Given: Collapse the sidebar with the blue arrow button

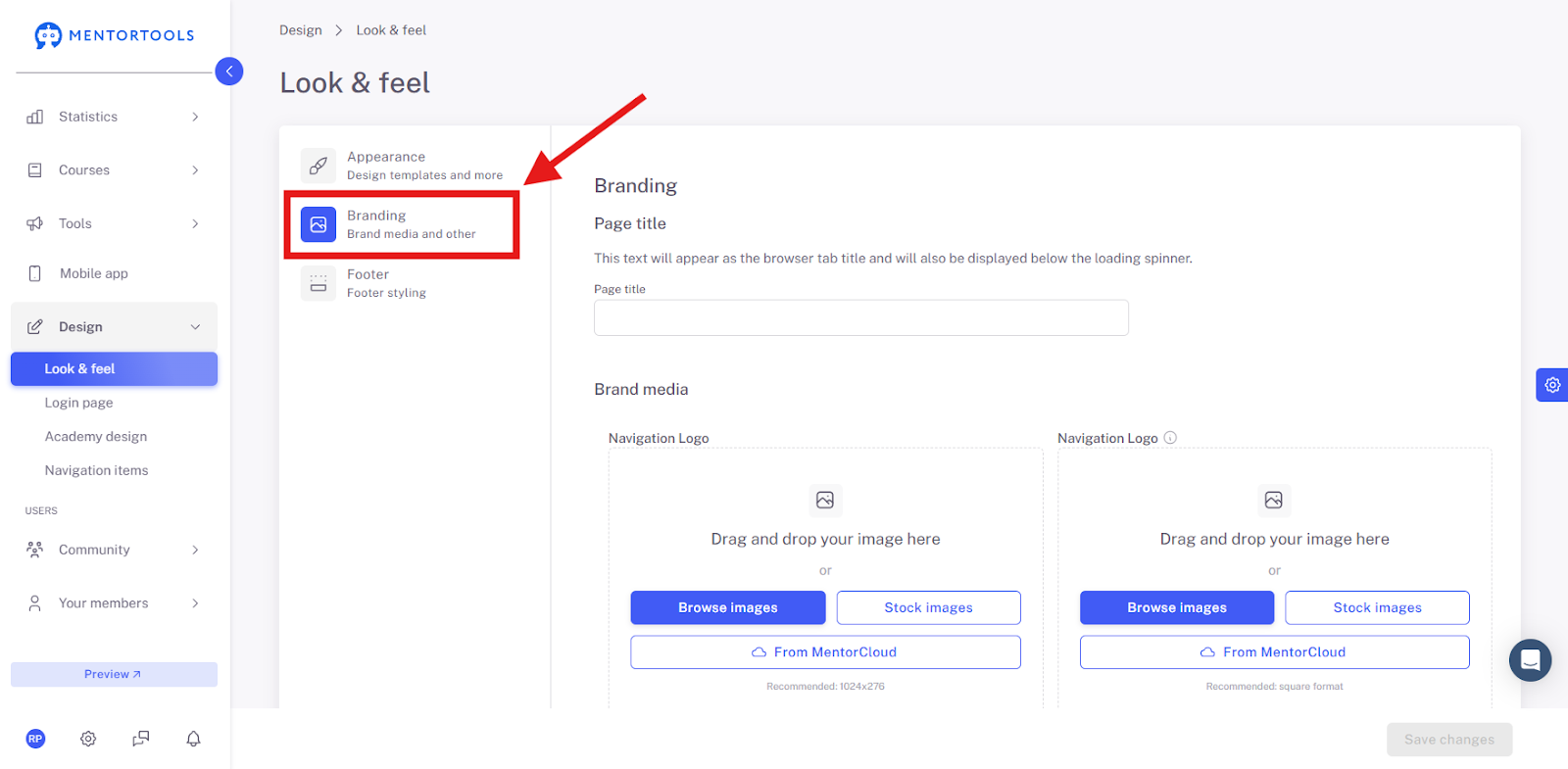Looking at the screenshot, I should [x=229, y=72].
